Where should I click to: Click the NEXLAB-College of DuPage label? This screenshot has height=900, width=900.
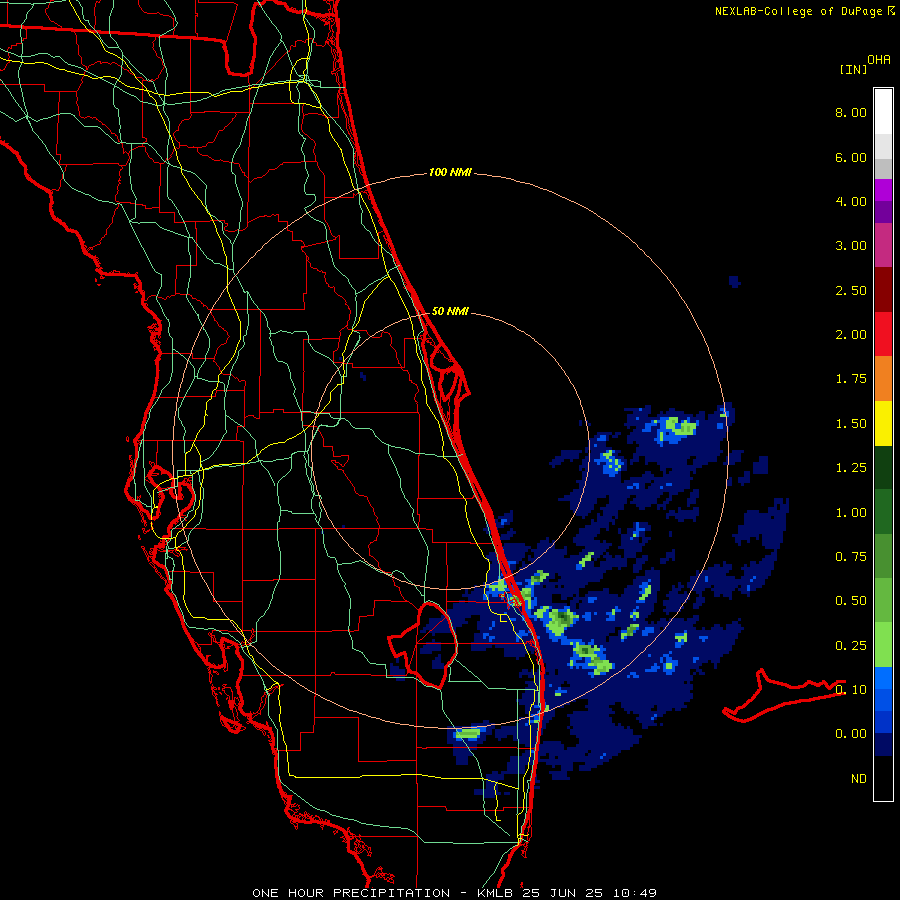pyautogui.click(x=798, y=11)
